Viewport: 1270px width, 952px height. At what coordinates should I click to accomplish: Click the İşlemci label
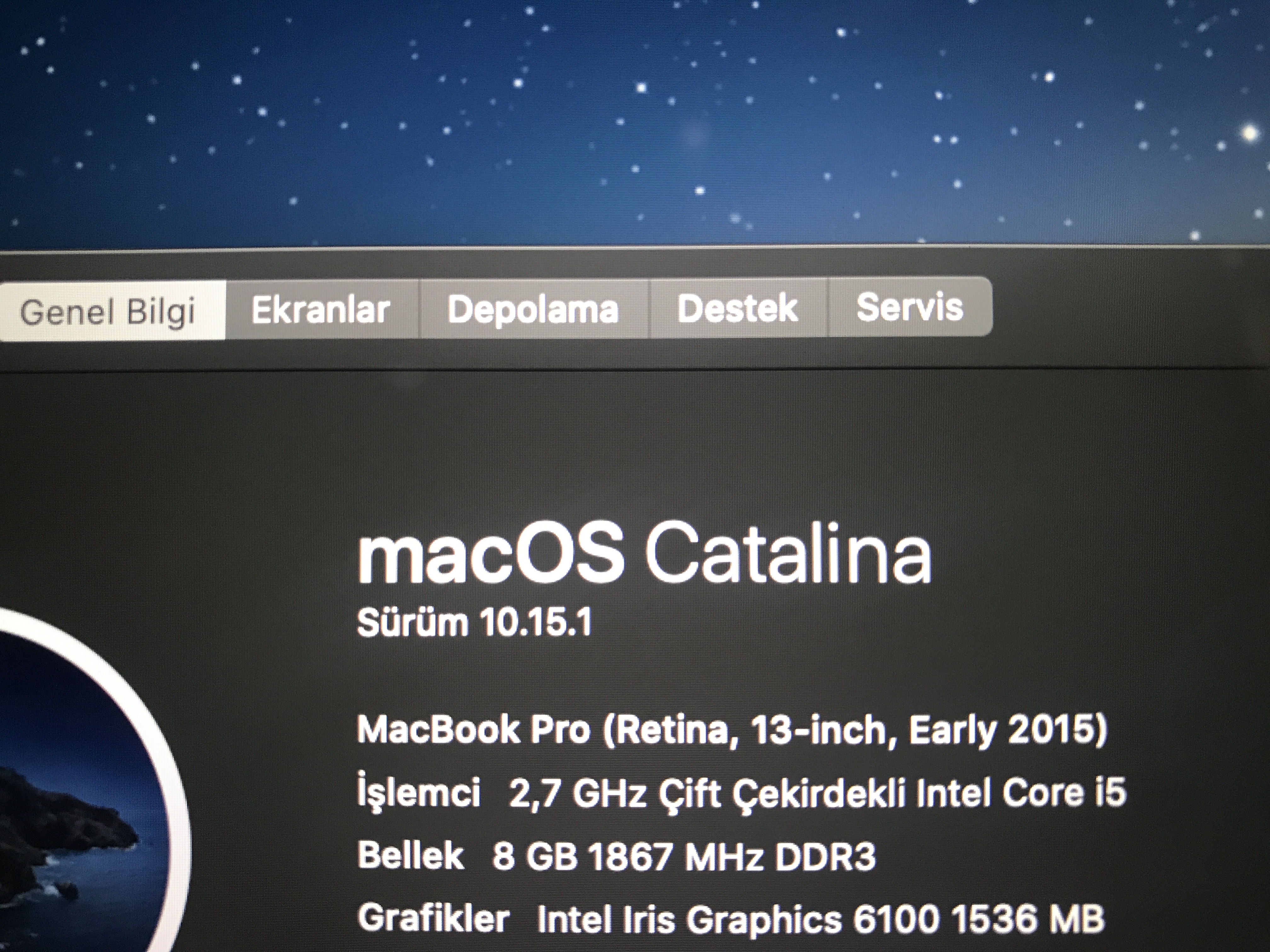tap(419, 793)
